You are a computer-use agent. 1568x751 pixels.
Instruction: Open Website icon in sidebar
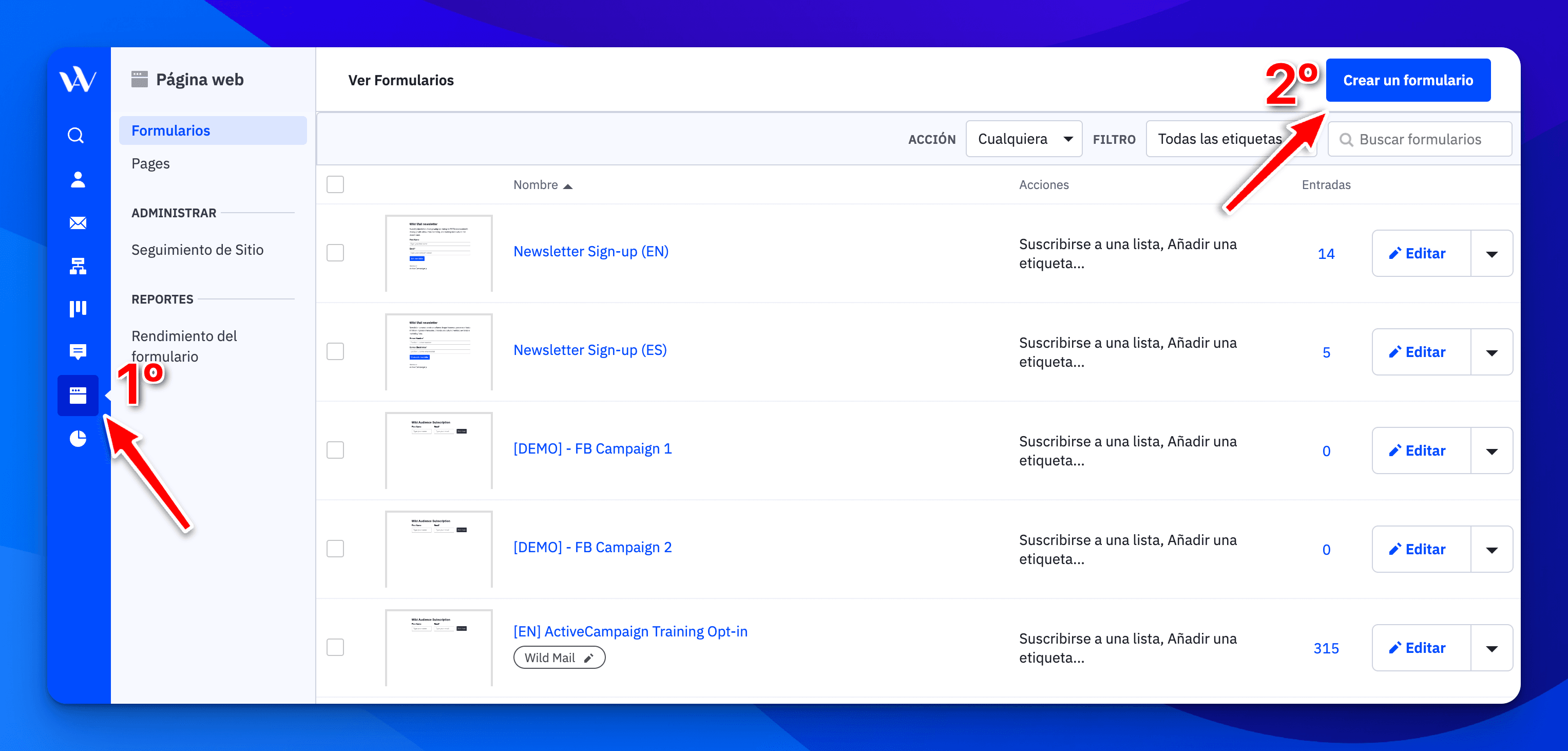[78, 396]
